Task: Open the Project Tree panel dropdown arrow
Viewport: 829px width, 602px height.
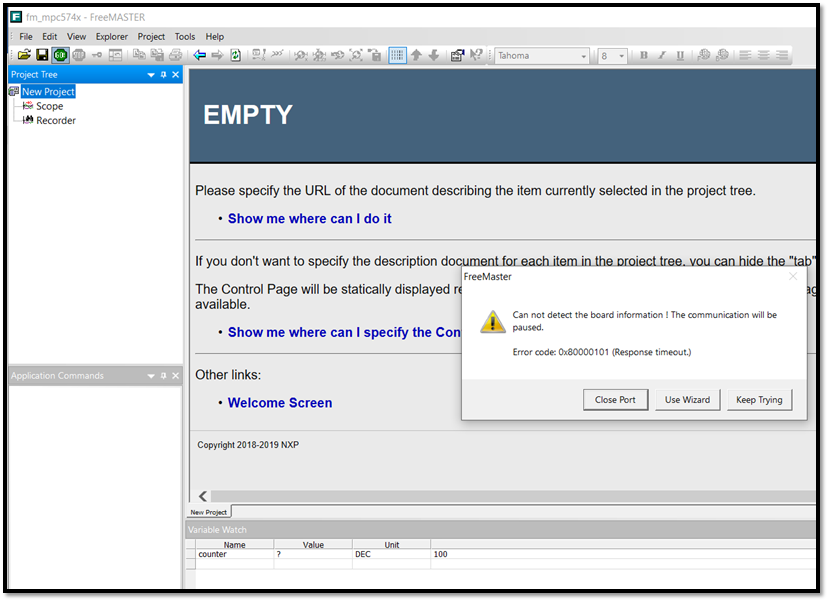Action: [x=151, y=75]
